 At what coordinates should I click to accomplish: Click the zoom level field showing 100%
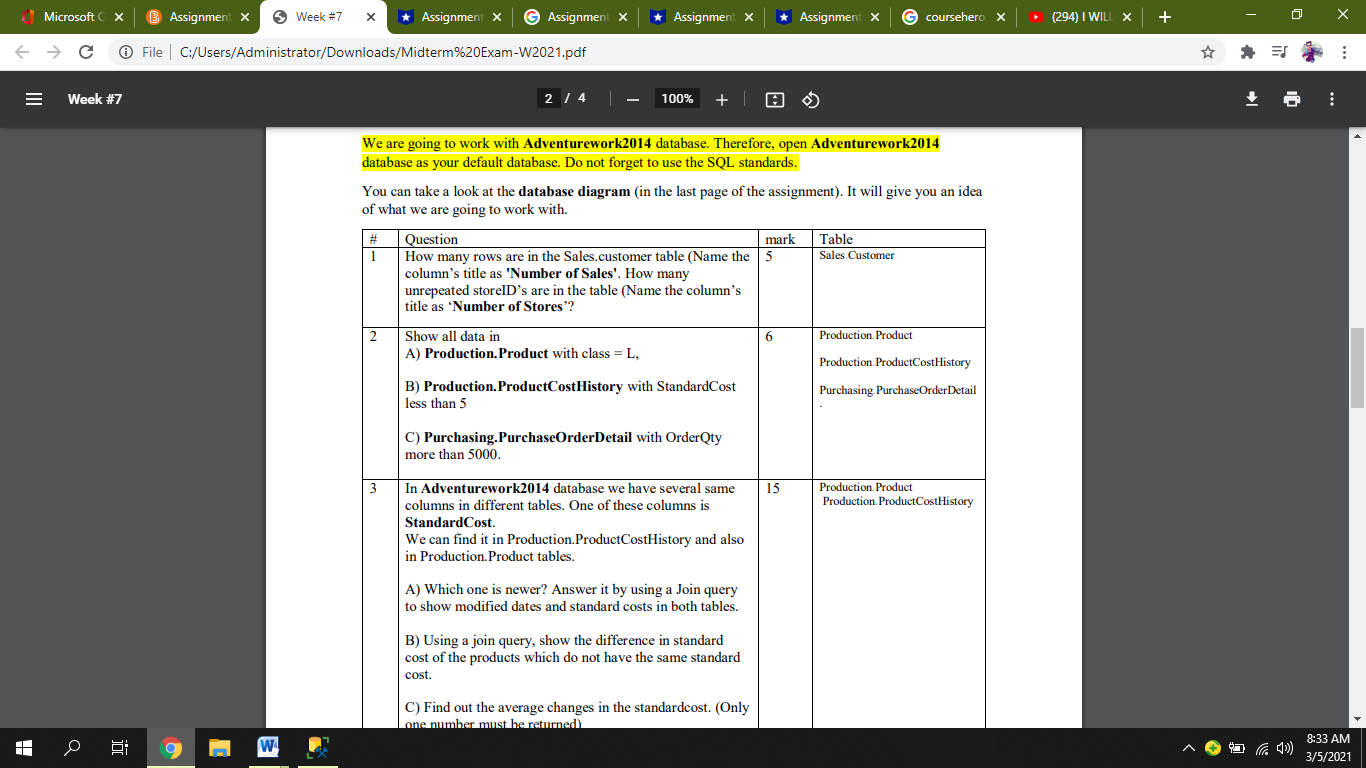677,99
